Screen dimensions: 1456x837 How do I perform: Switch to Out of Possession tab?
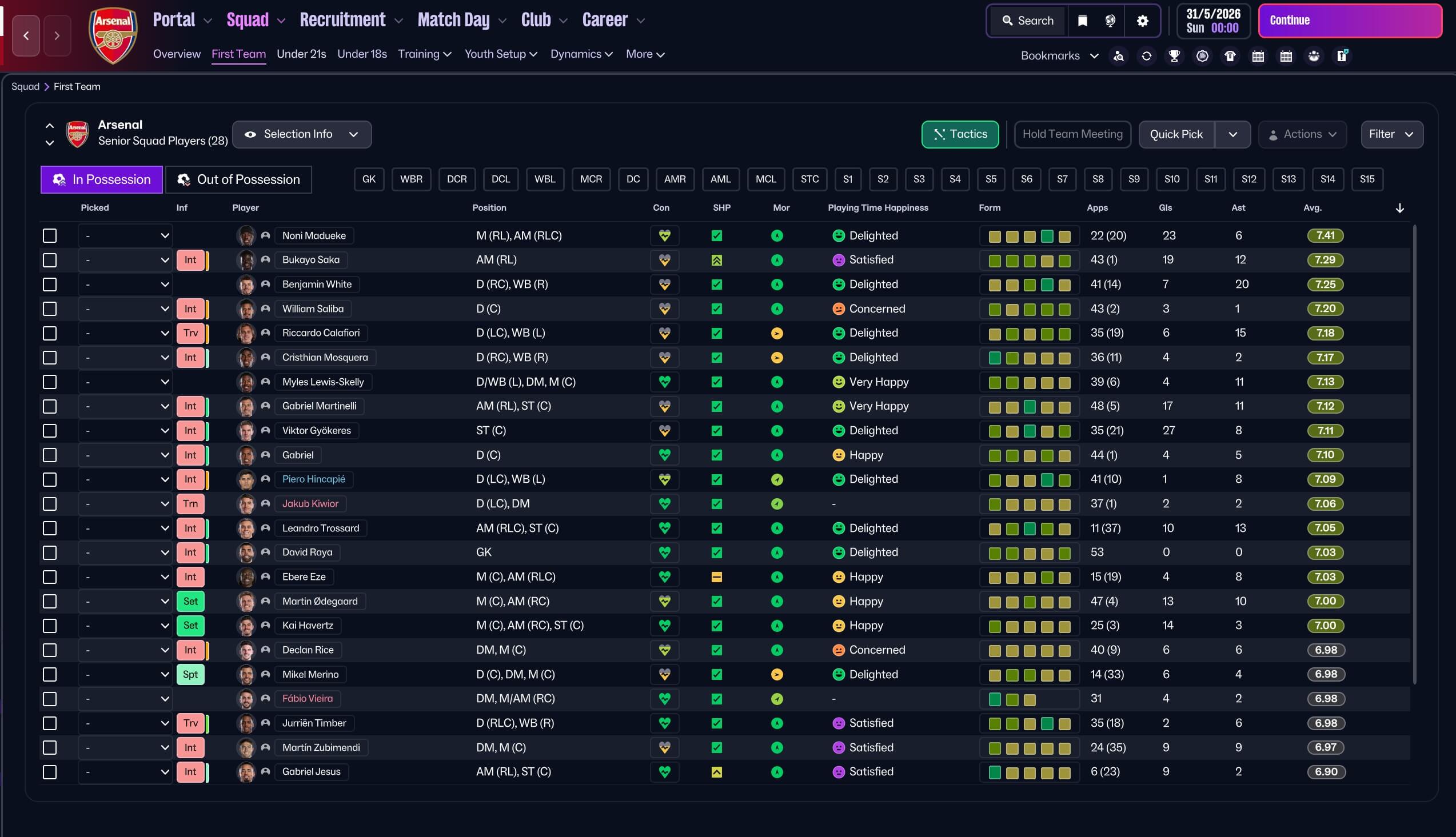click(238, 179)
